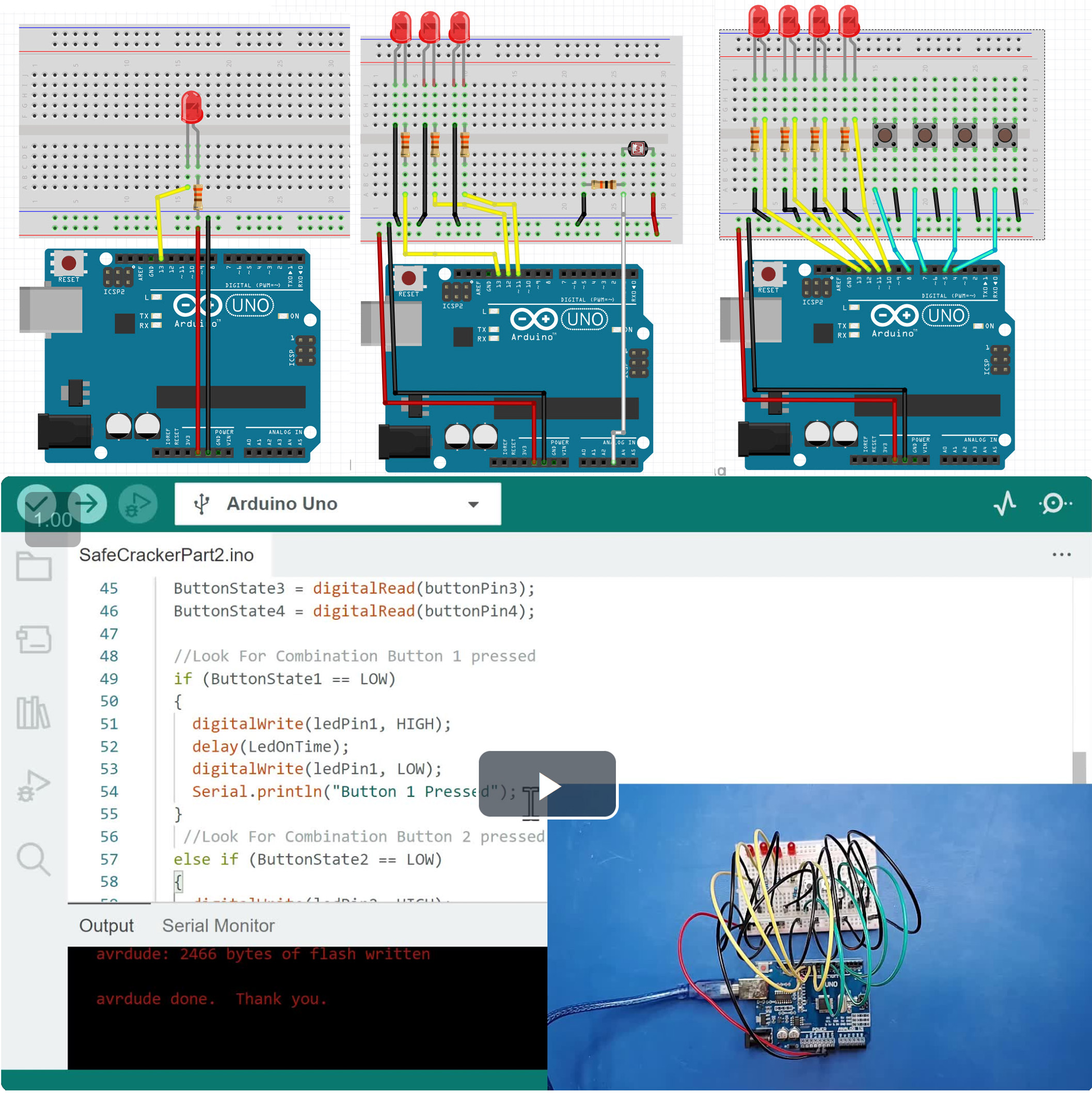1092x1093 pixels.
Task: Switch to the Output tab
Action: coord(106,926)
